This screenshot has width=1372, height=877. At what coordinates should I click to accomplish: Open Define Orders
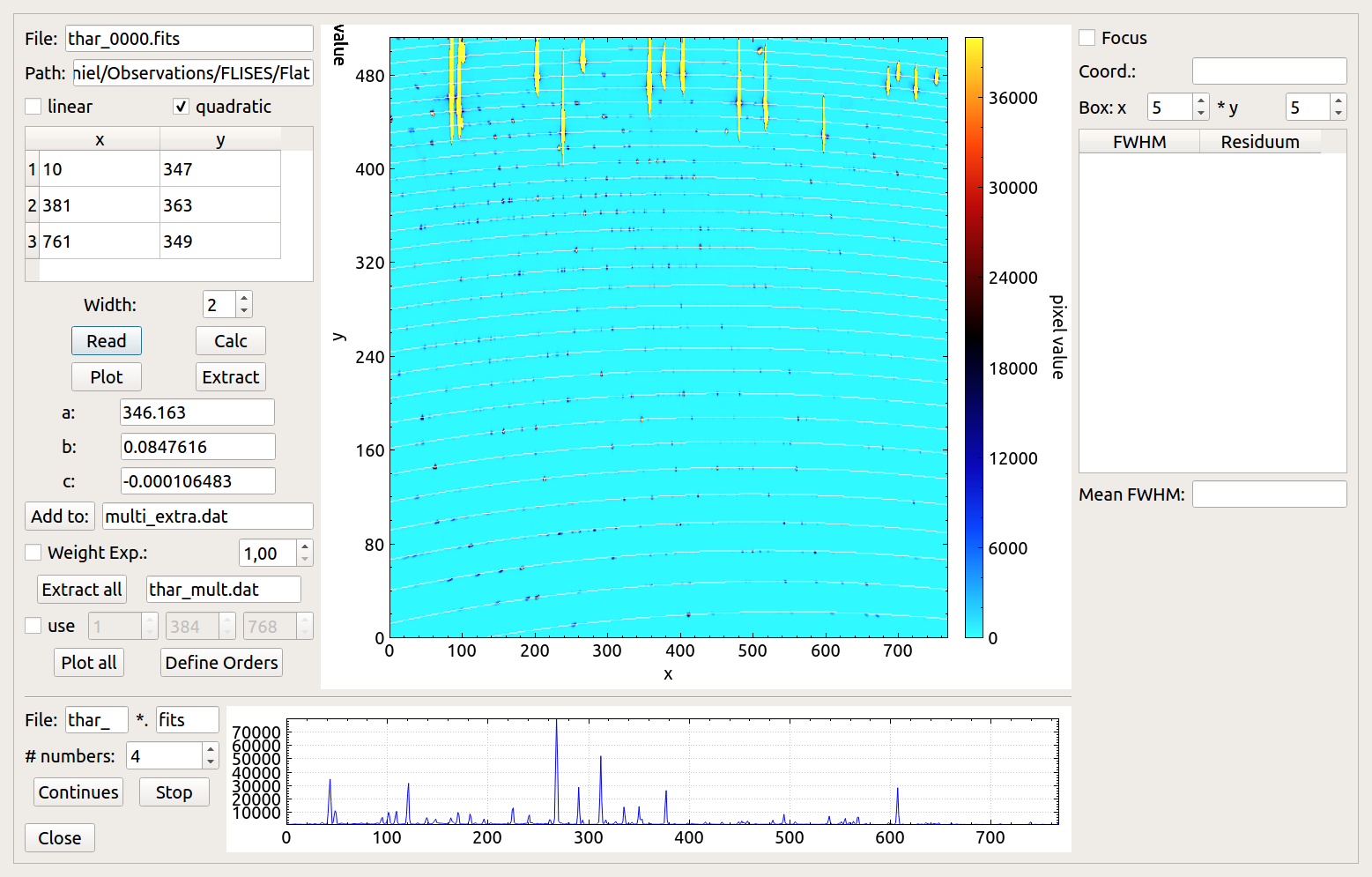click(221, 663)
